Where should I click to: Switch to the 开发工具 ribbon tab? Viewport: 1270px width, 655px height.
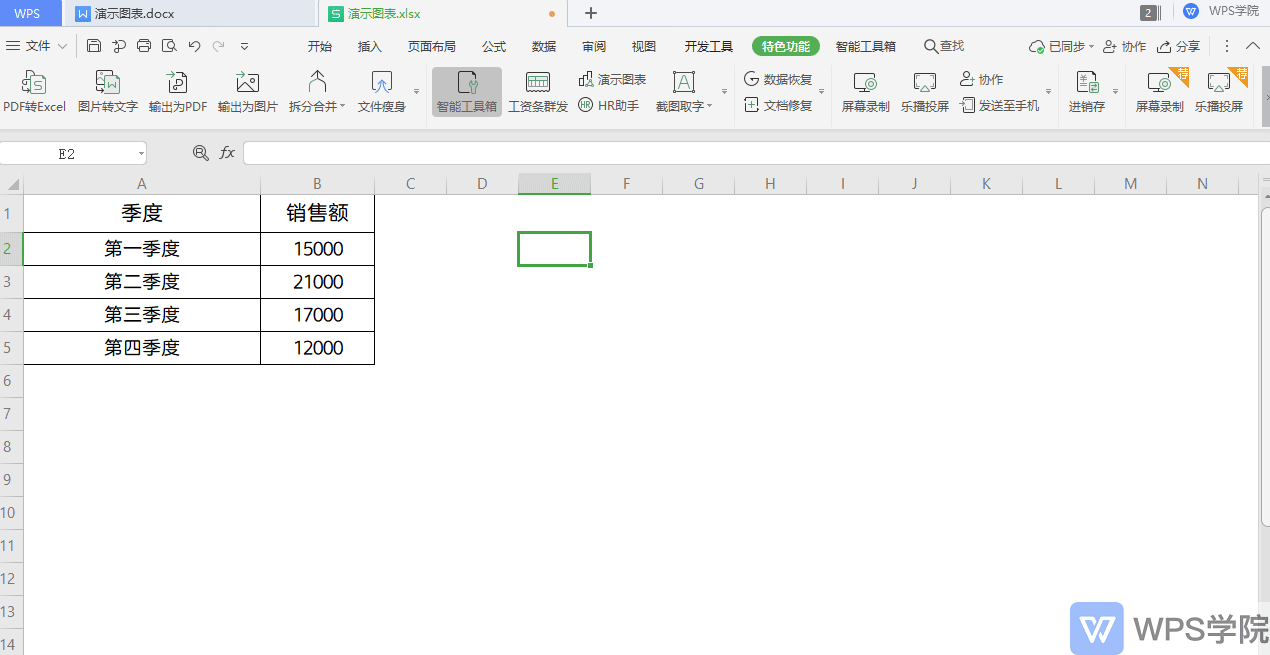[709, 46]
